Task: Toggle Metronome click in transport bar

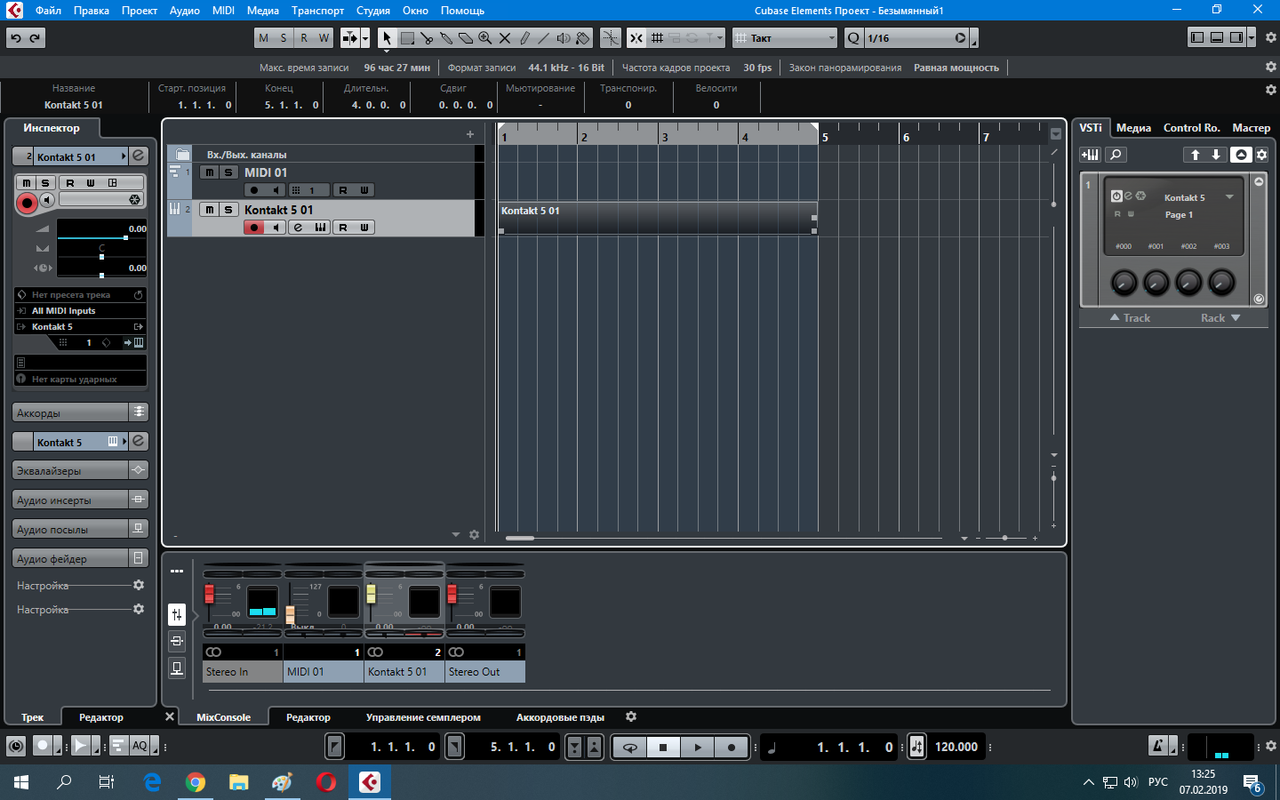Action: point(1158,746)
